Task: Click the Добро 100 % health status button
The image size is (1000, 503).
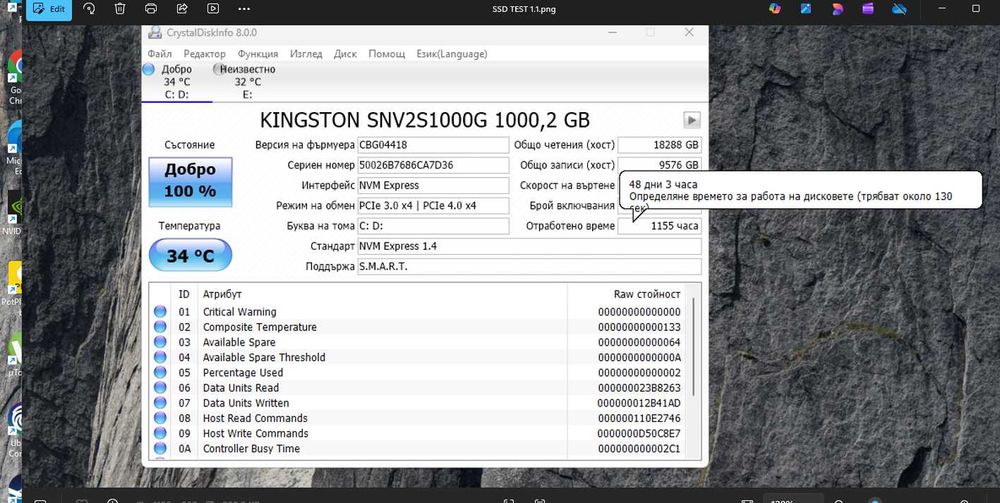Action: pyautogui.click(x=190, y=182)
